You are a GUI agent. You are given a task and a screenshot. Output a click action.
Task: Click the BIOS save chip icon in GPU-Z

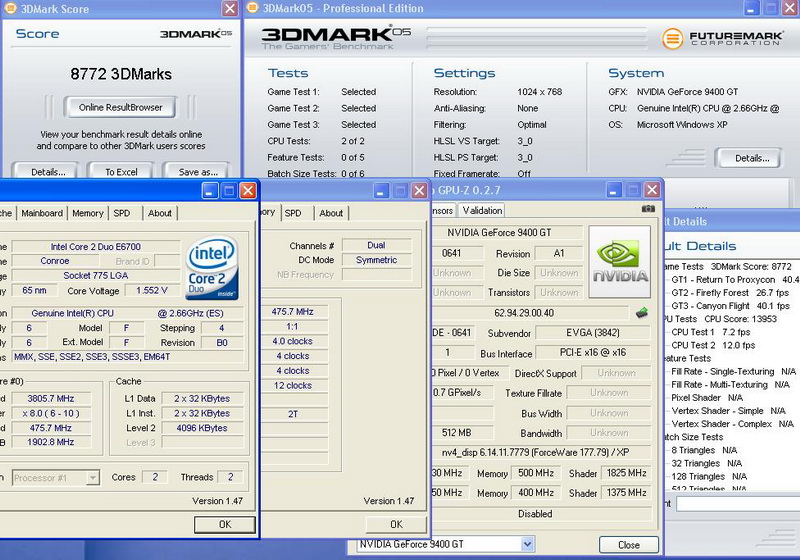click(642, 313)
